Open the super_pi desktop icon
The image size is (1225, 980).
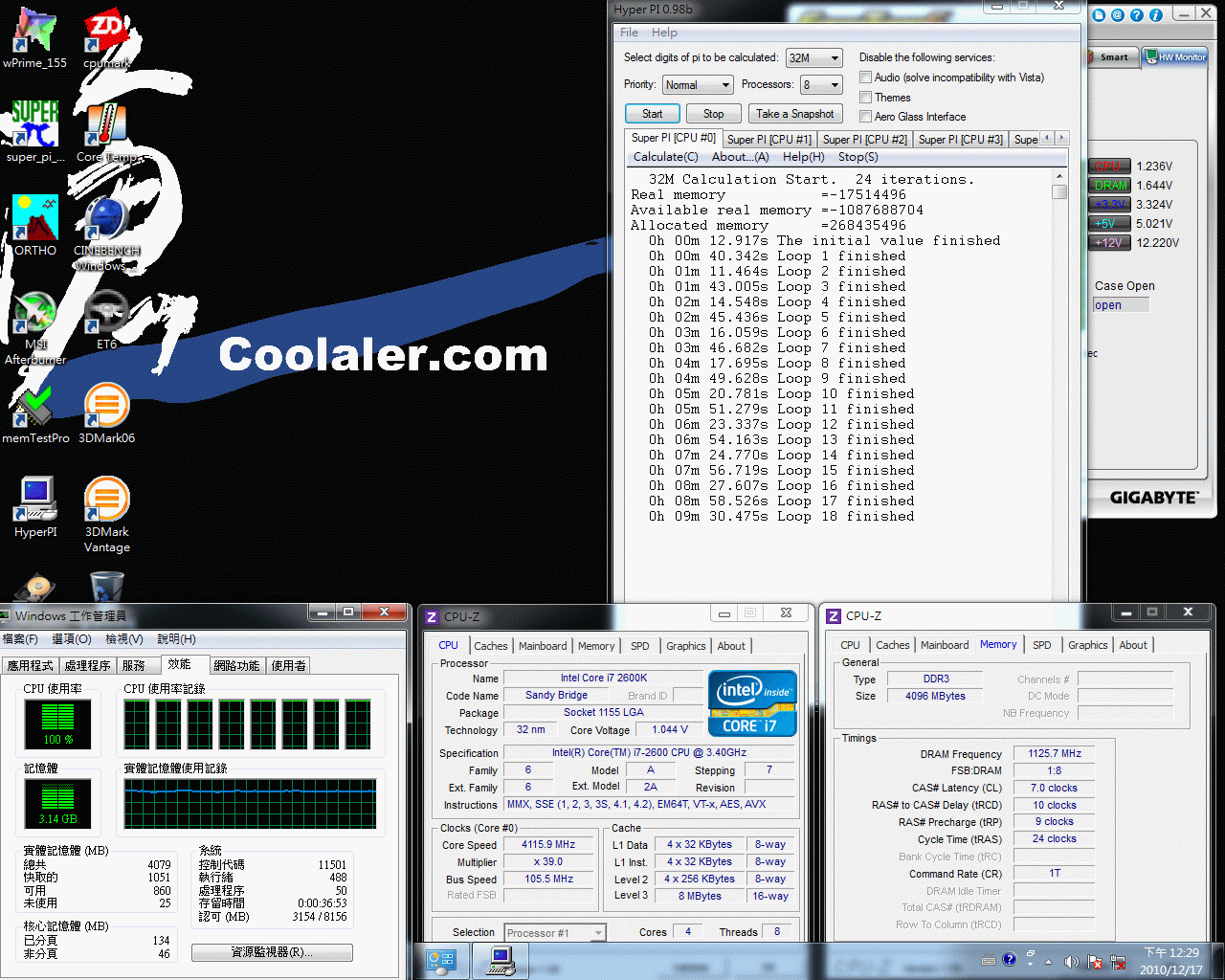pos(35,132)
